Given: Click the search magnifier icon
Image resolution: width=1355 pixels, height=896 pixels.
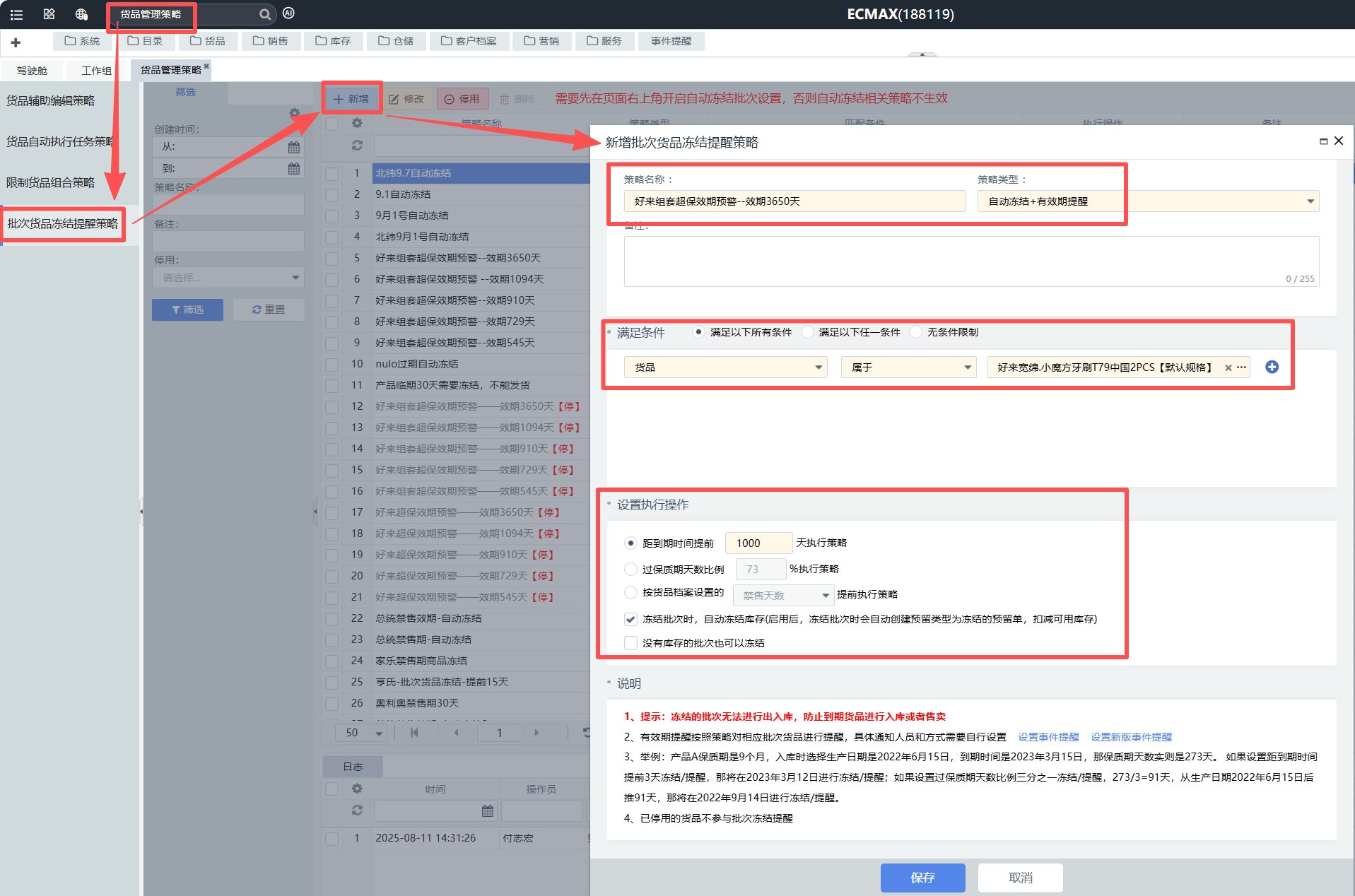Looking at the screenshot, I should (264, 14).
